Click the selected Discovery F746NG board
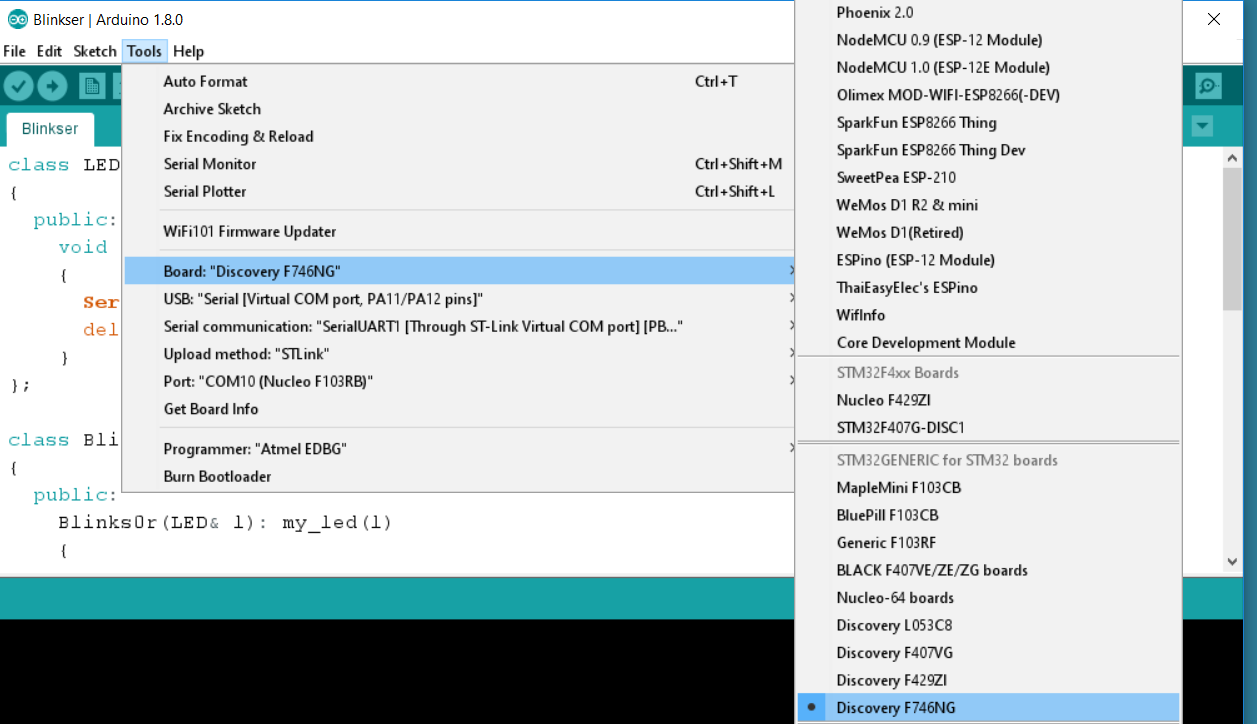This screenshot has width=1257, height=724. (x=988, y=708)
